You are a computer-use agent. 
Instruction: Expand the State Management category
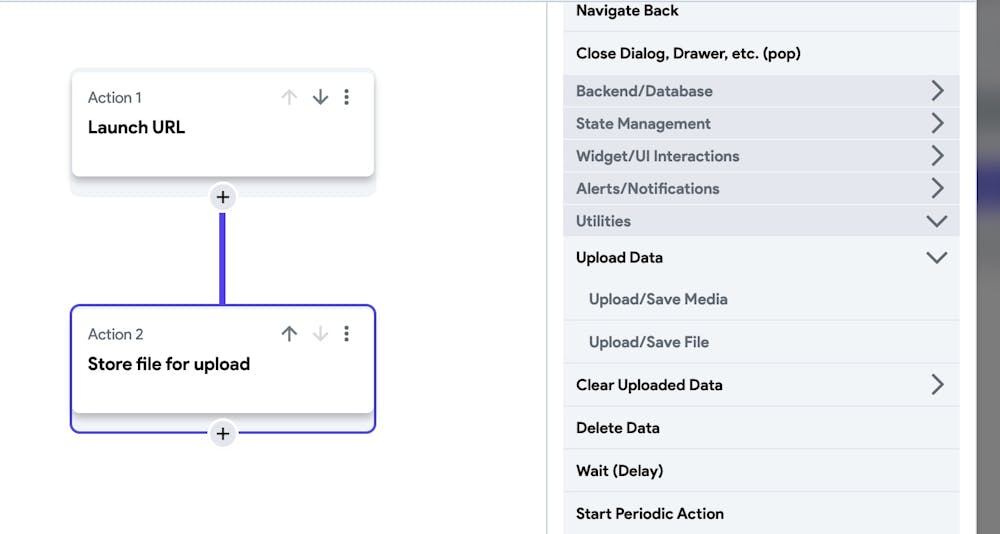(936, 124)
